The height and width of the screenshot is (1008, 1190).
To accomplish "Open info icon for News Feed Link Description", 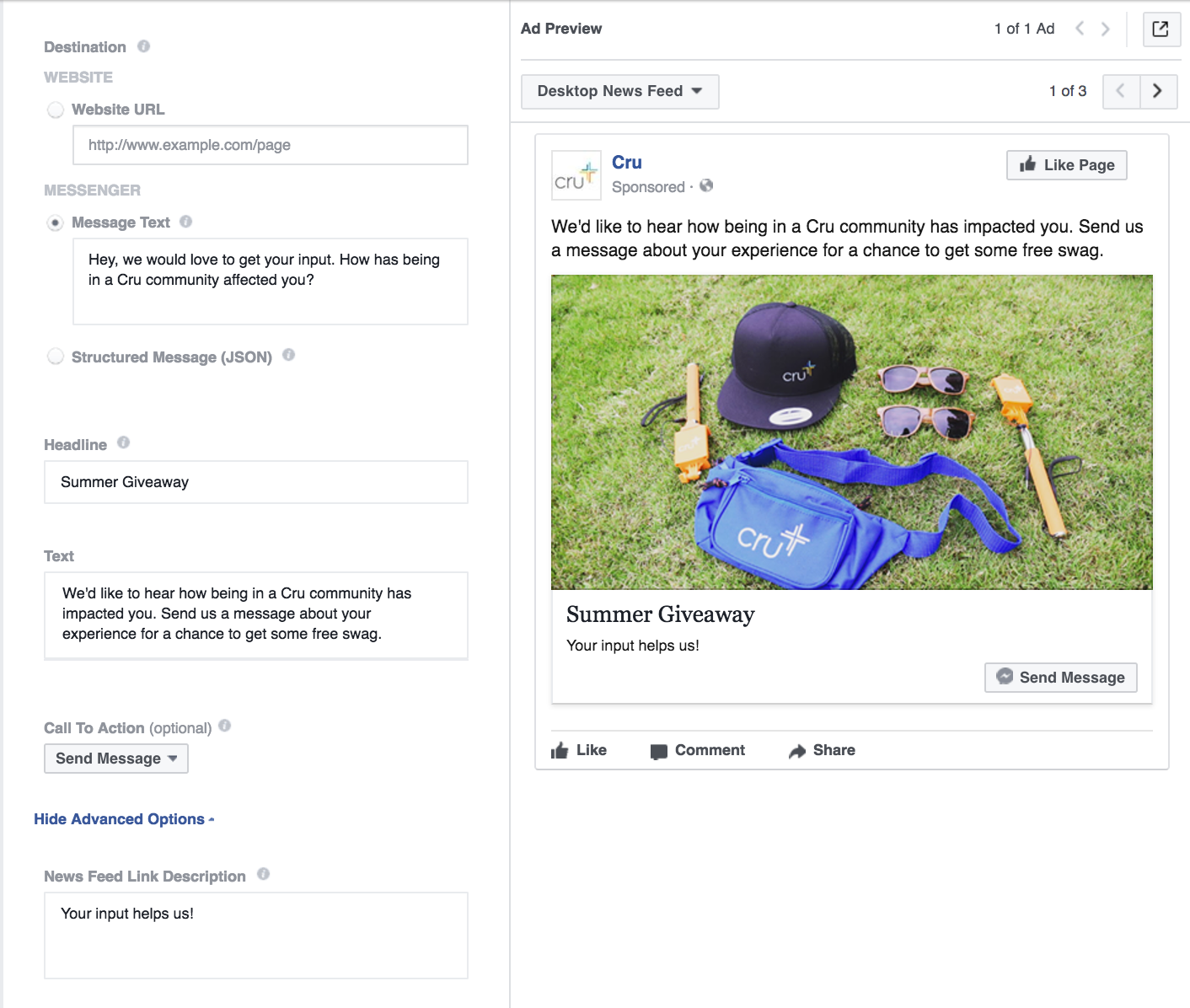I will 263,874.
